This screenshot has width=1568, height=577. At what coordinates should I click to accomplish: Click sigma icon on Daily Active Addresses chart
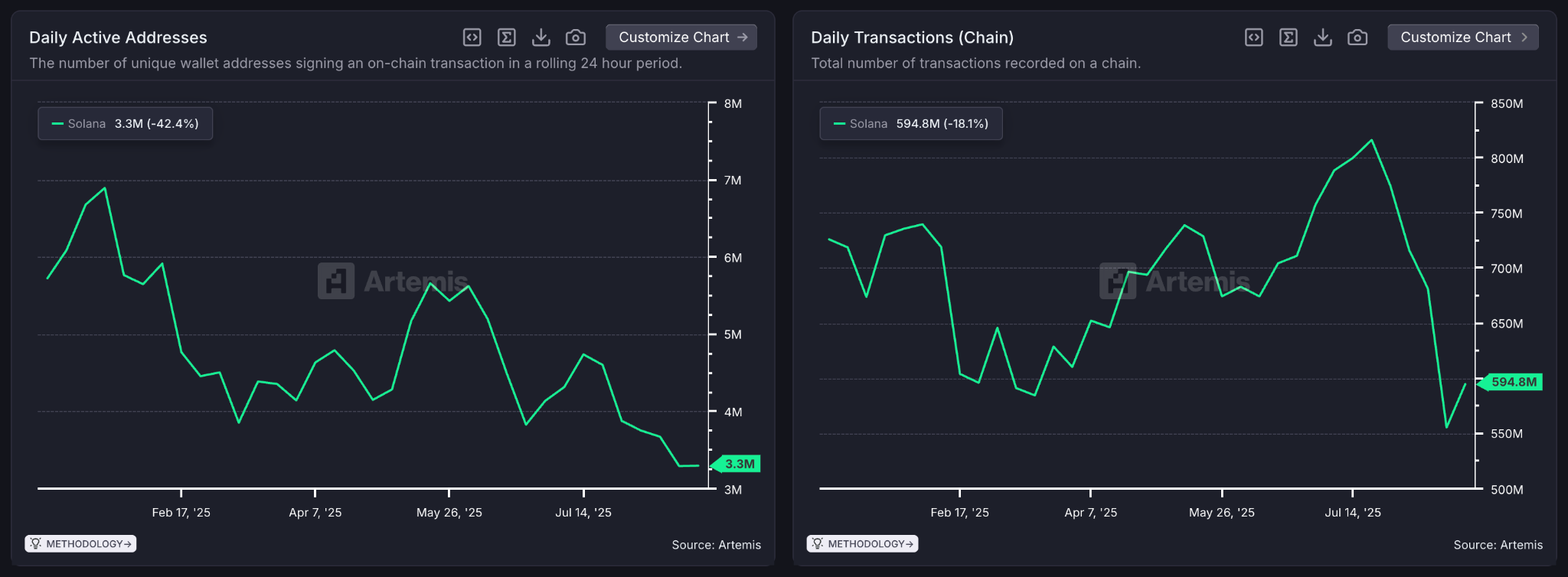(507, 37)
